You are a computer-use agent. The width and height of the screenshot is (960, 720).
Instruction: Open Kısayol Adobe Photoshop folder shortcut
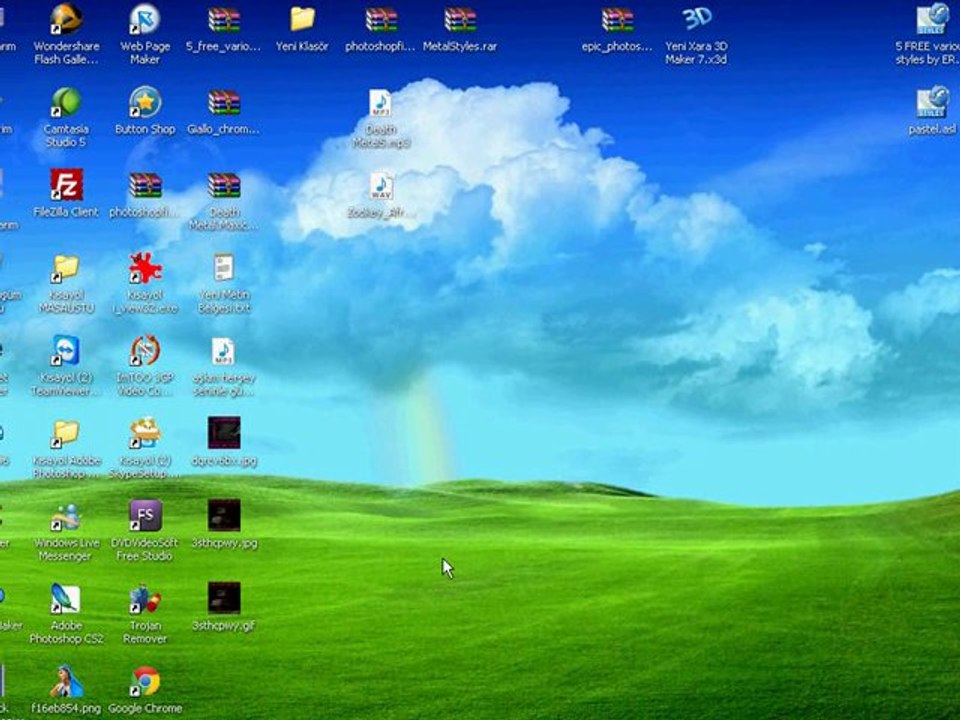(x=66, y=433)
